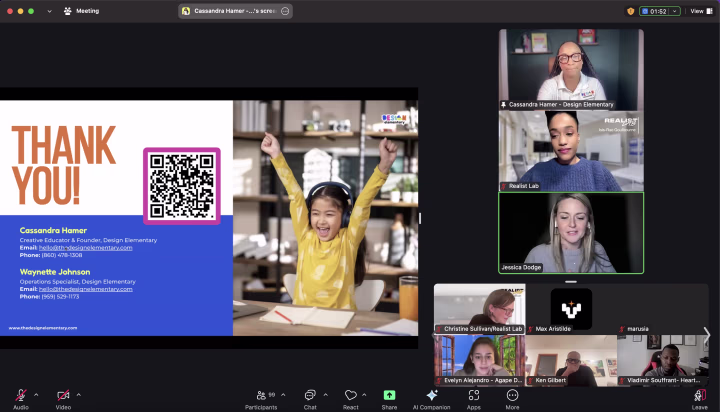The image size is (720, 412).
Task: Click the Waynette Johnson name on slide
Action: pos(55,272)
